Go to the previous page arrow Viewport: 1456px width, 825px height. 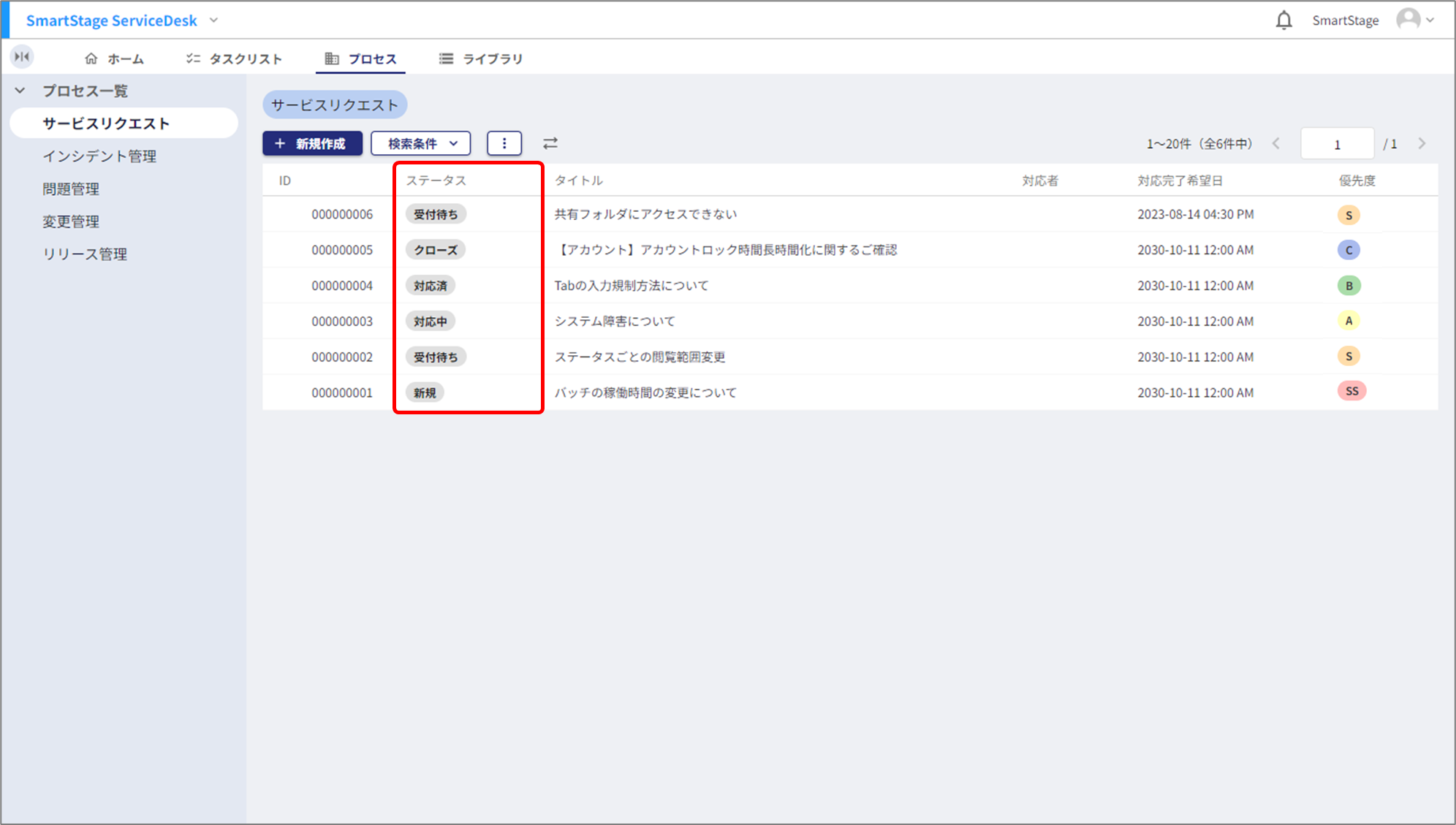(x=1276, y=143)
